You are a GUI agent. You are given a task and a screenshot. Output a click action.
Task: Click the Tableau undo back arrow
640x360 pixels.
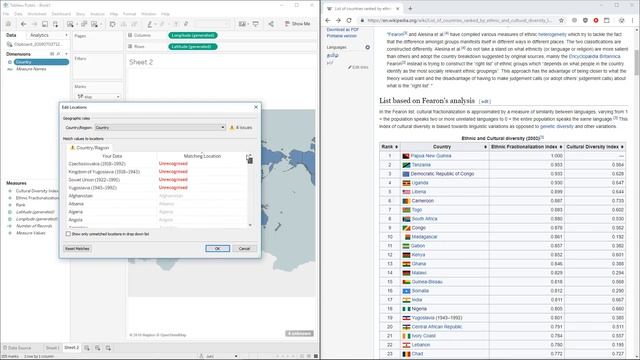(23, 24)
